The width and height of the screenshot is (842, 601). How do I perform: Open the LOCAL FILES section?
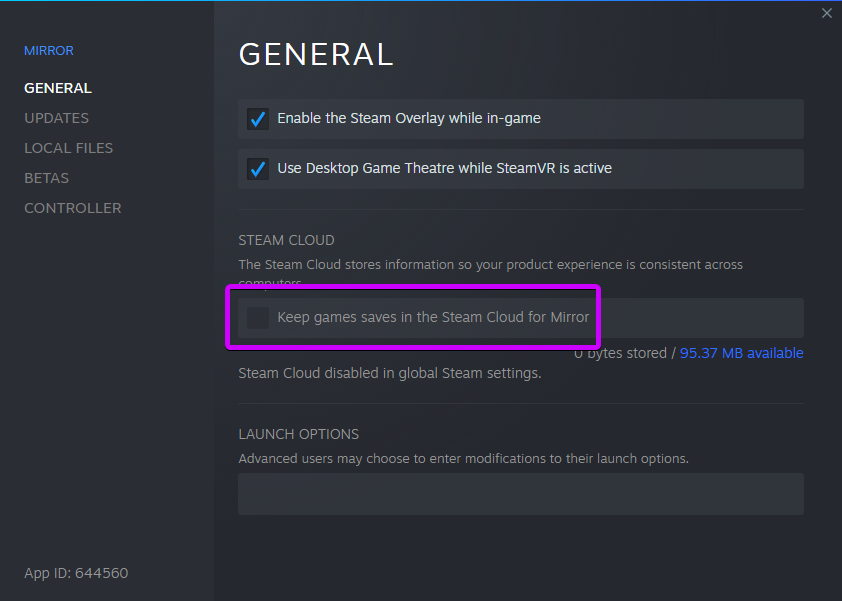(68, 148)
